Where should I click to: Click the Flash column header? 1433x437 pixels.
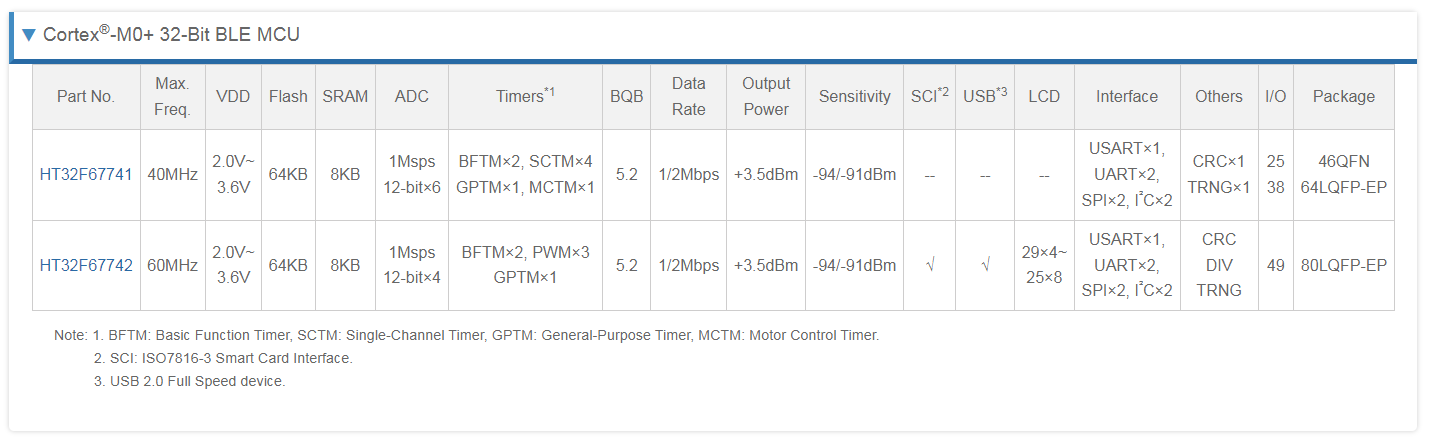point(288,97)
